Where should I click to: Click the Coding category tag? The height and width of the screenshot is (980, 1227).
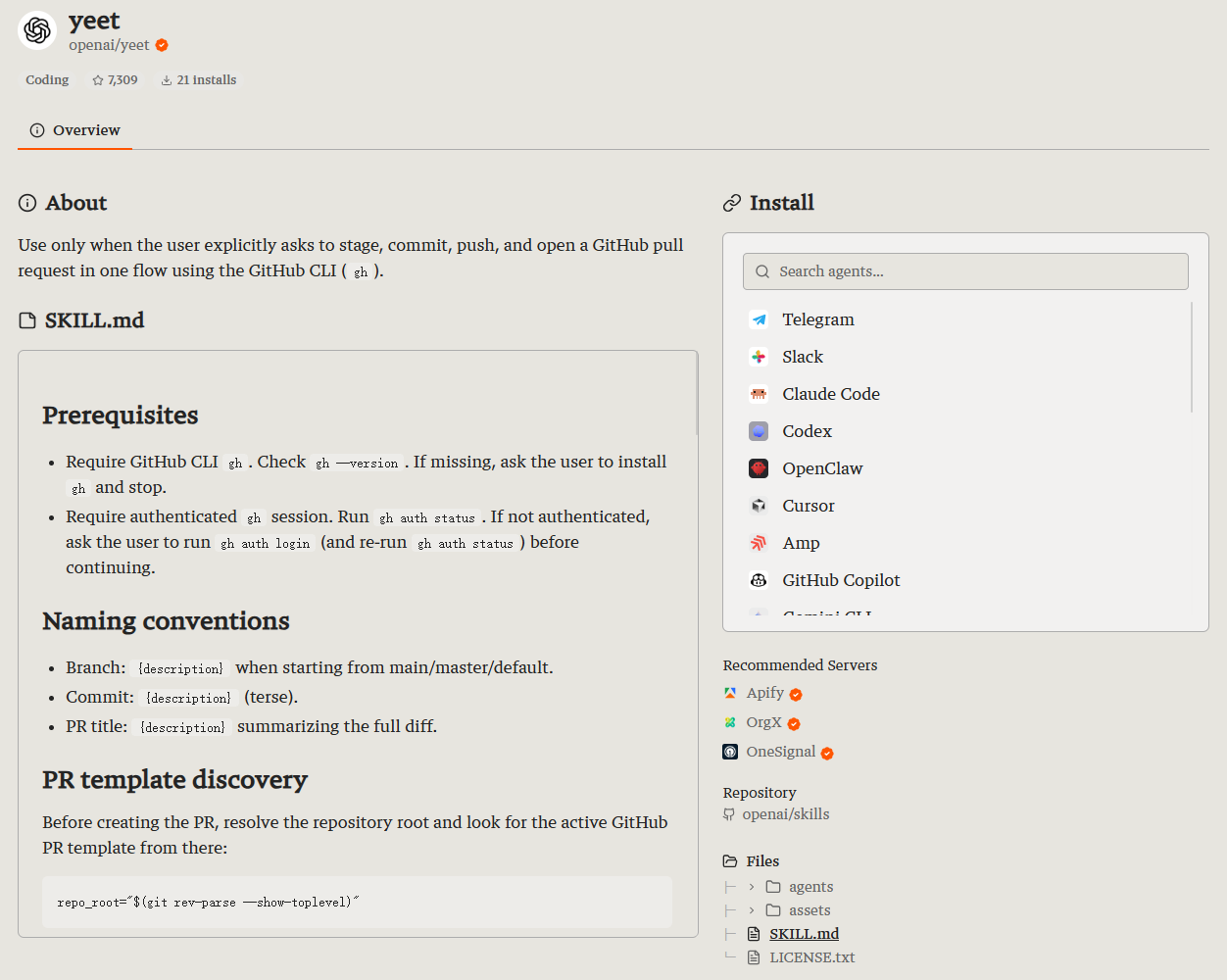coord(47,80)
